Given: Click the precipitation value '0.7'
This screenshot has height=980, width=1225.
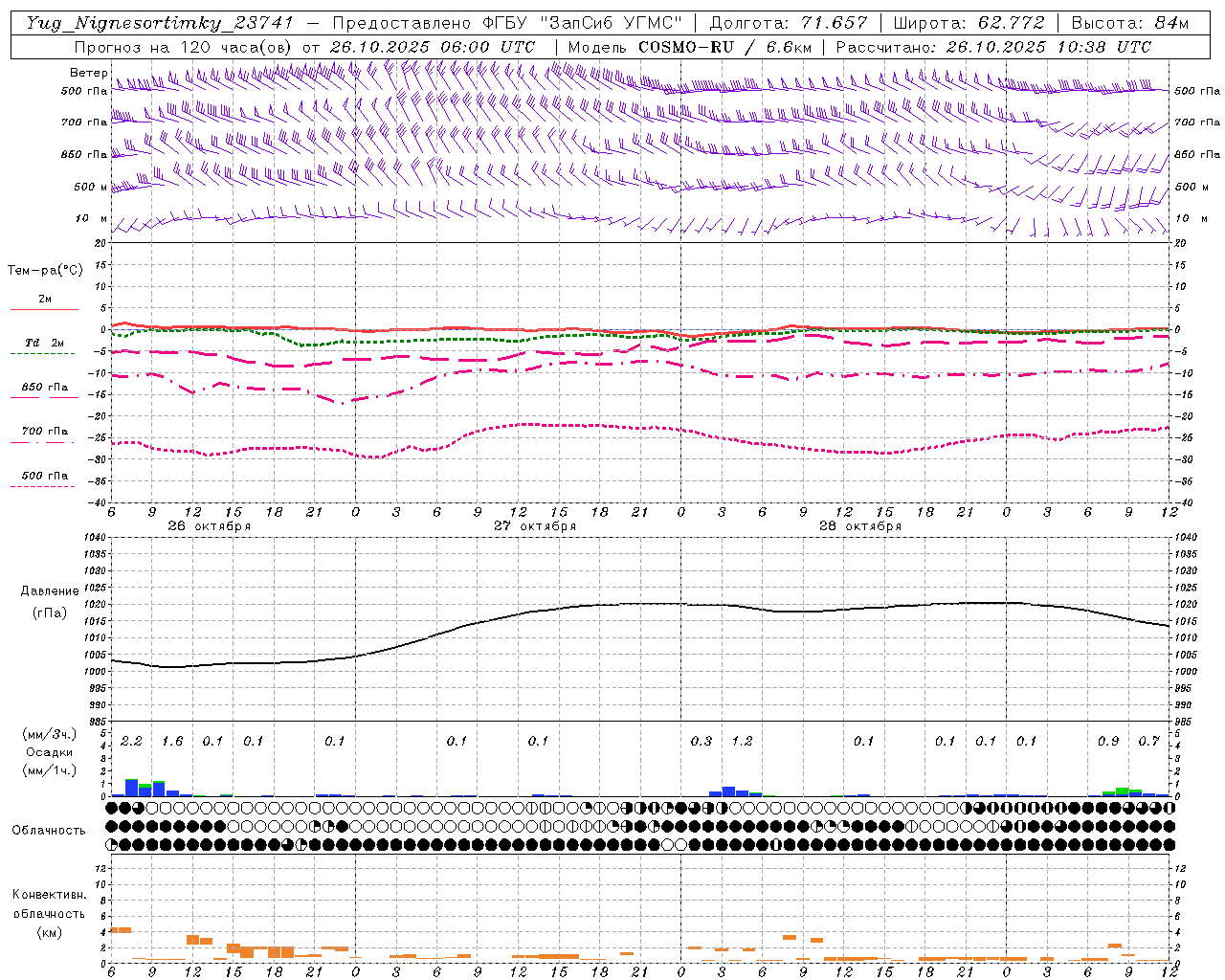Looking at the screenshot, I should pyautogui.click(x=1148, y=742).
